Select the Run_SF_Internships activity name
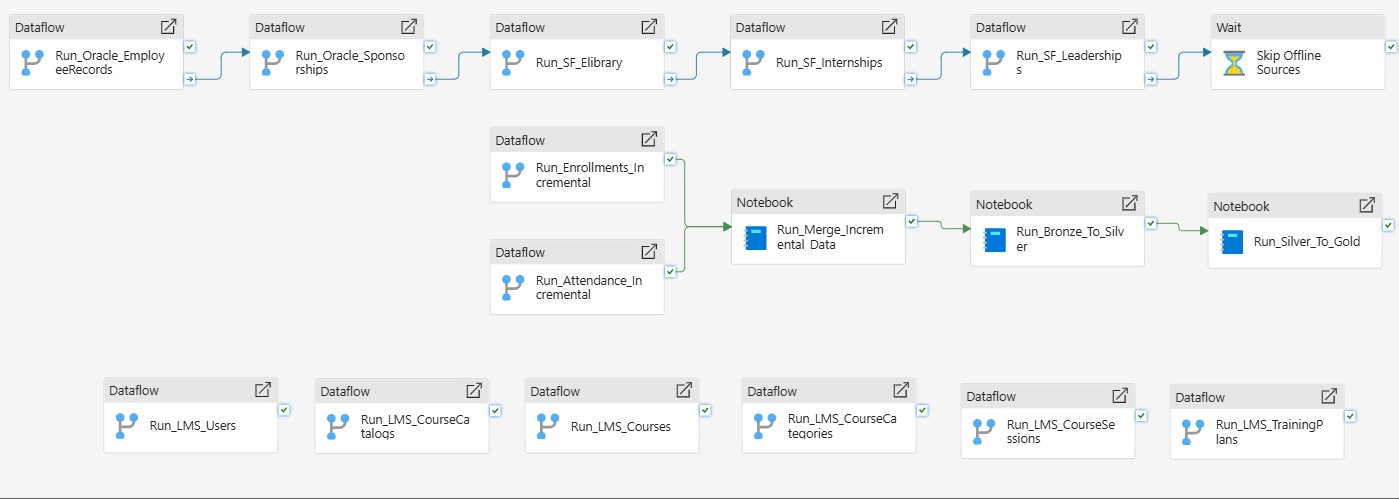1399x499 pixels. point(829,63)
